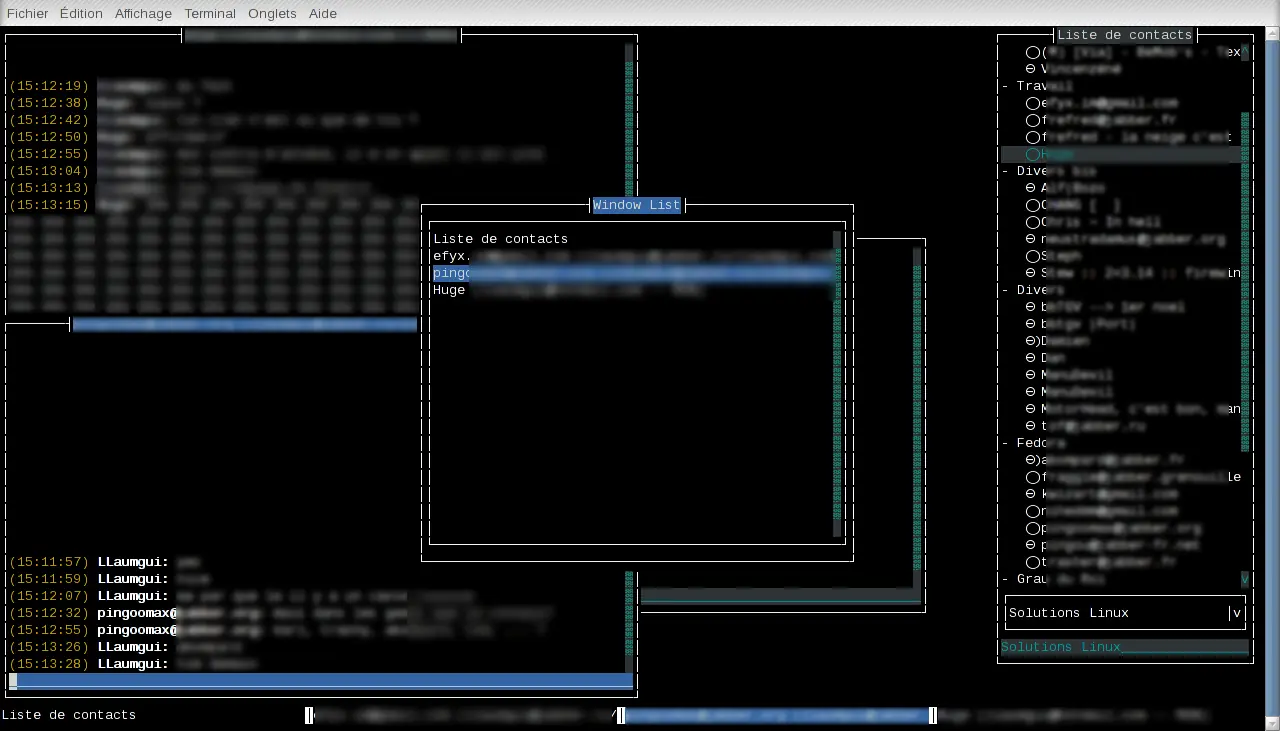Open the Aide menu
Screen dimensions: 1280x731
[x=323, y=13]
